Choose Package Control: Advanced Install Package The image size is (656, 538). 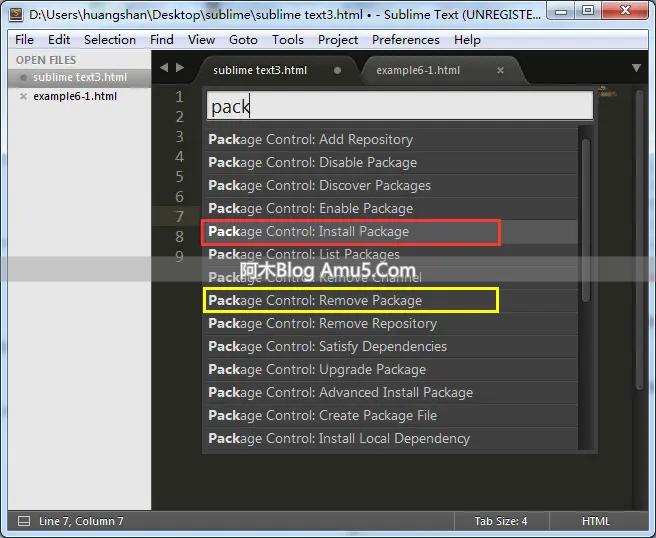[391, 392]
